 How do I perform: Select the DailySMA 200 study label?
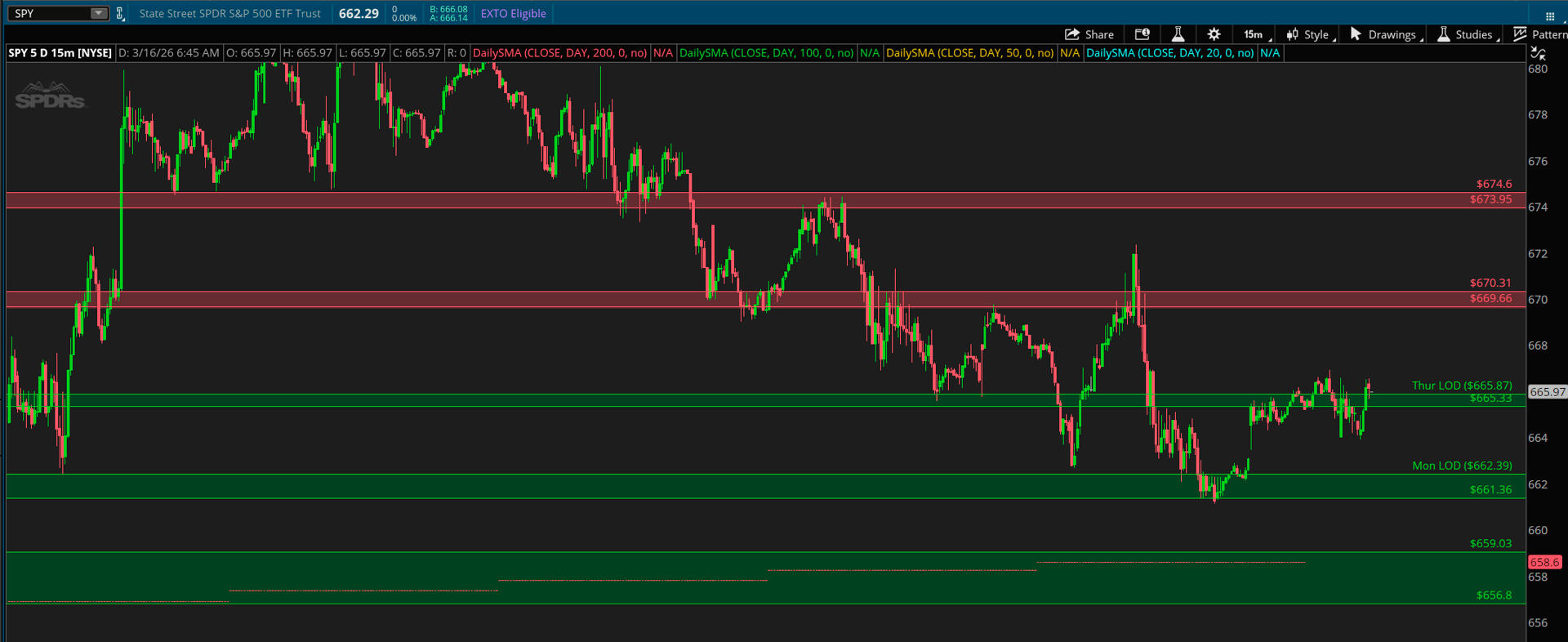[560, 53]
